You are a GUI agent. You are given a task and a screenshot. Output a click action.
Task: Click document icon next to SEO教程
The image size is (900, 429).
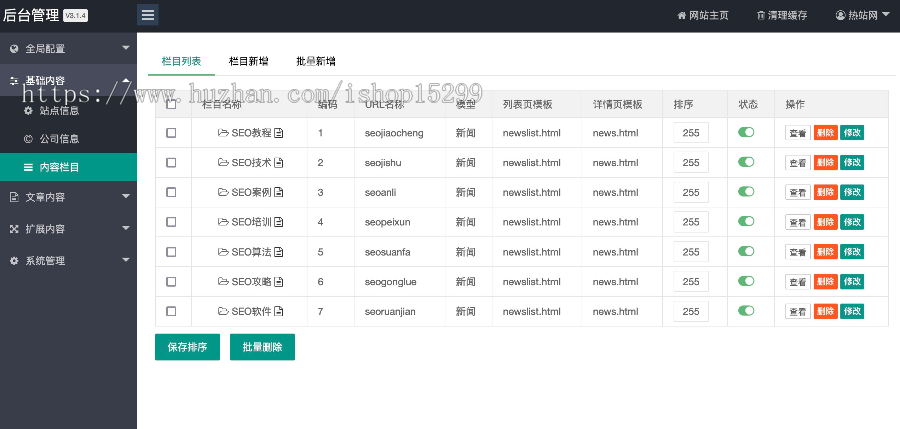point(279,133)
